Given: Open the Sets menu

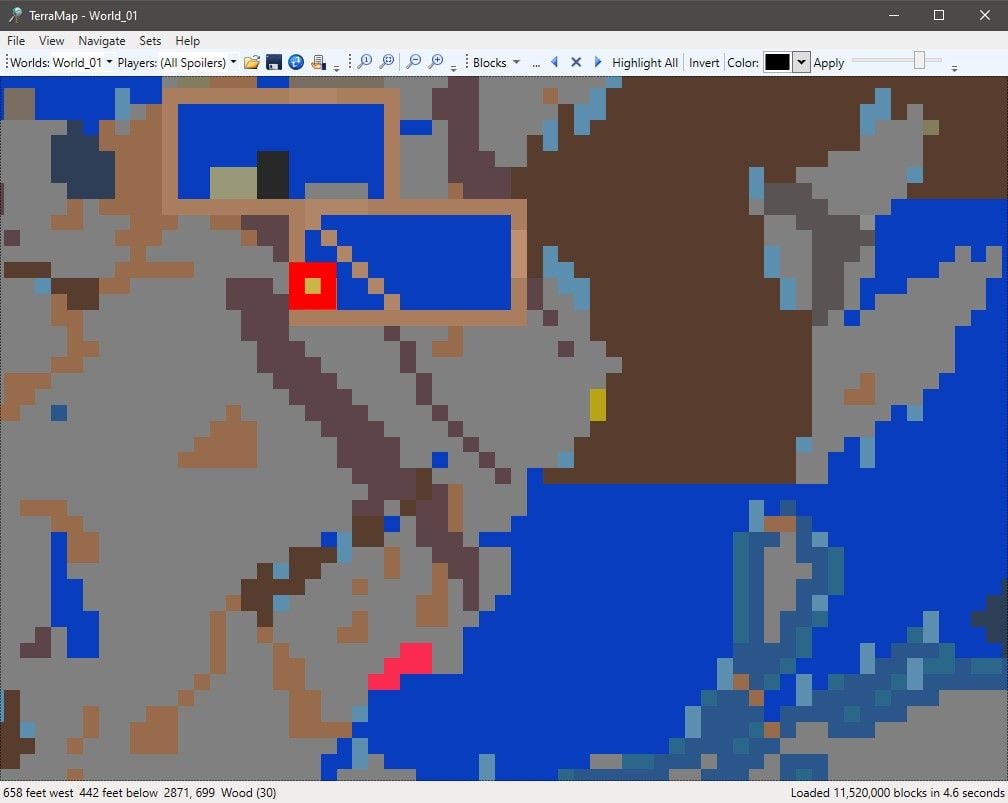Looking at the screenshot, I should tap(150, 41).
